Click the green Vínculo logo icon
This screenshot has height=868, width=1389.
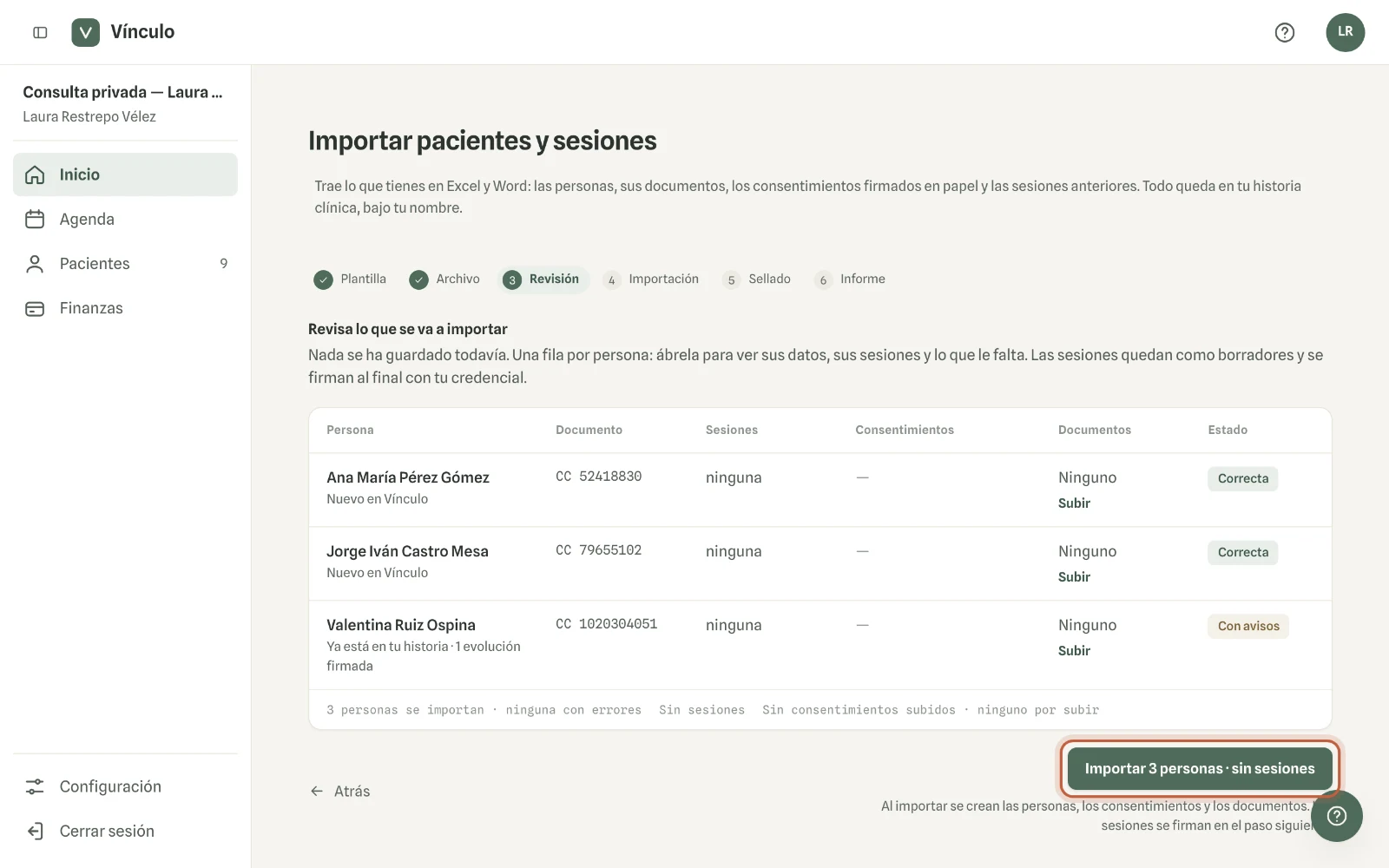point(85,32)
